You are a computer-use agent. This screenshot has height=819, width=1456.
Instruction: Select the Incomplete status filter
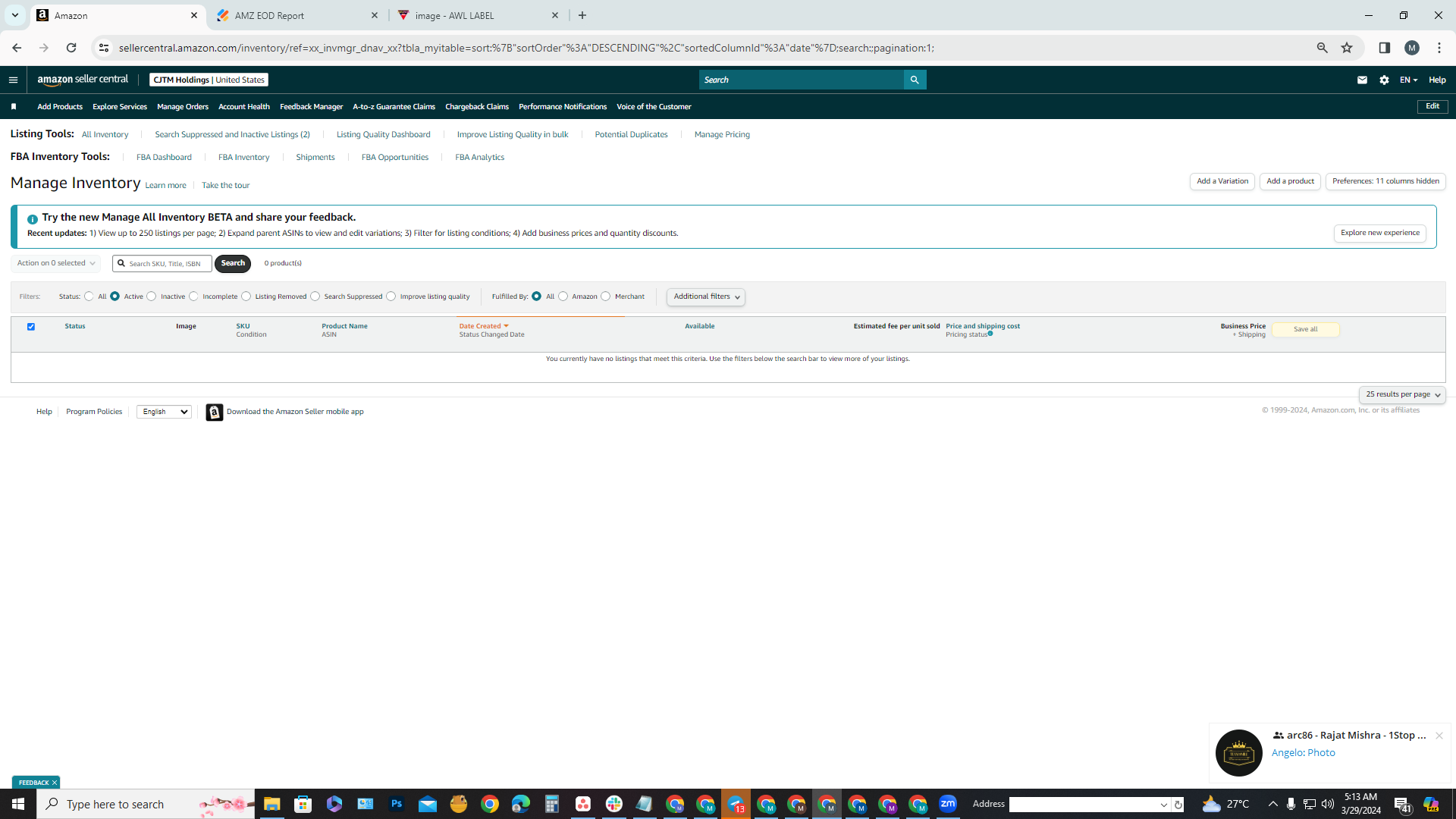tap(193, 297)
